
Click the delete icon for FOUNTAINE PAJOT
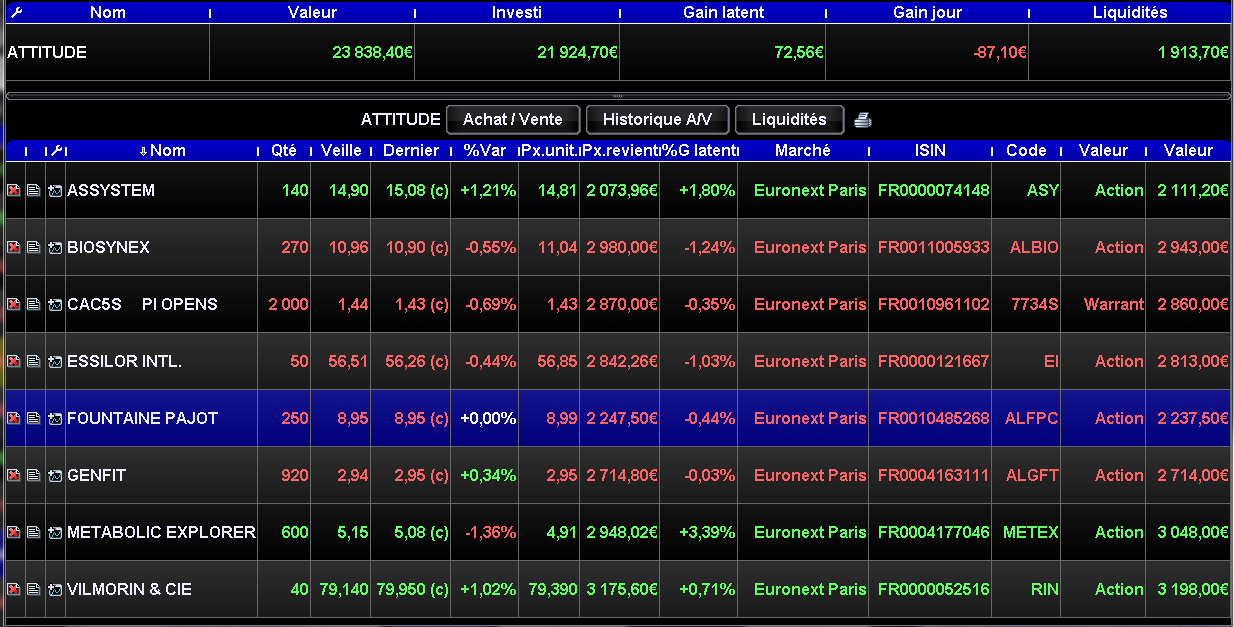click(x=13, y=418)
